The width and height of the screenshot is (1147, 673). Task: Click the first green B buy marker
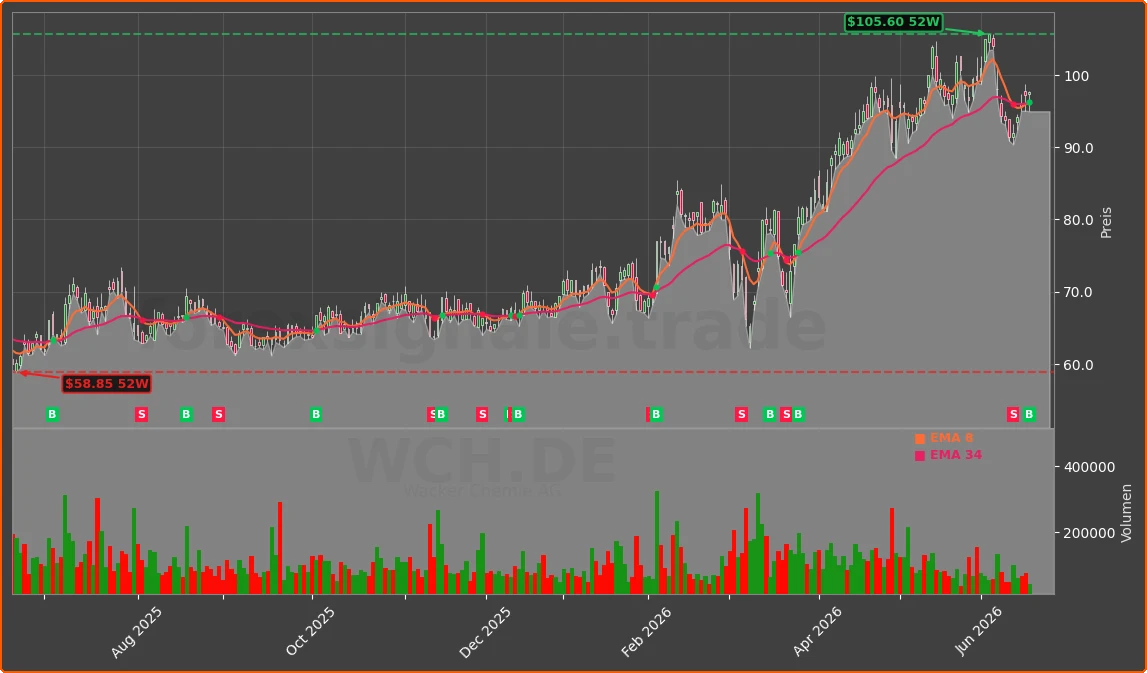coord(52,415)
